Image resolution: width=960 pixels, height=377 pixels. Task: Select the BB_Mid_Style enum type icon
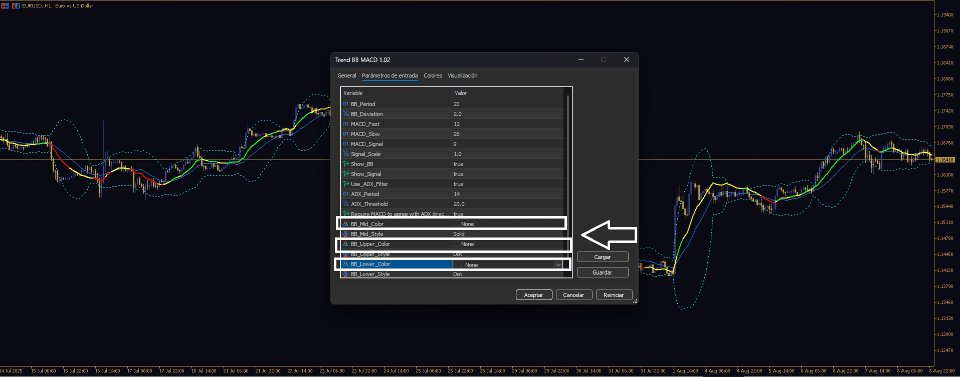coord(346,234)
